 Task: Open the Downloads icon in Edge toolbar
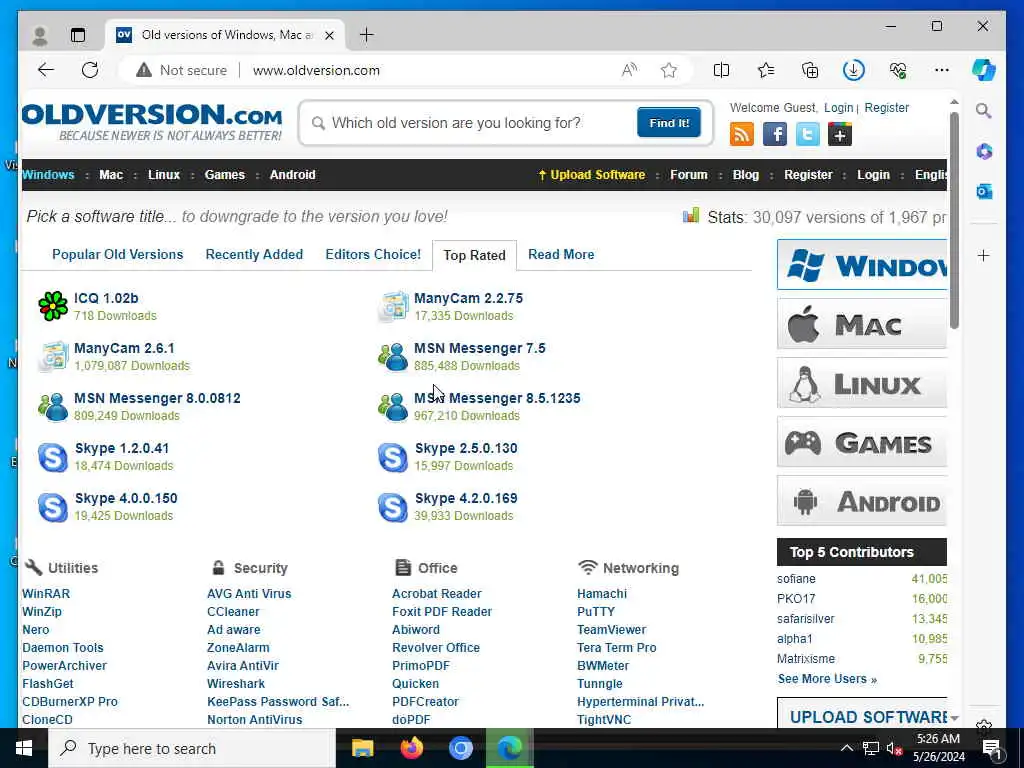tap(854, 70)
